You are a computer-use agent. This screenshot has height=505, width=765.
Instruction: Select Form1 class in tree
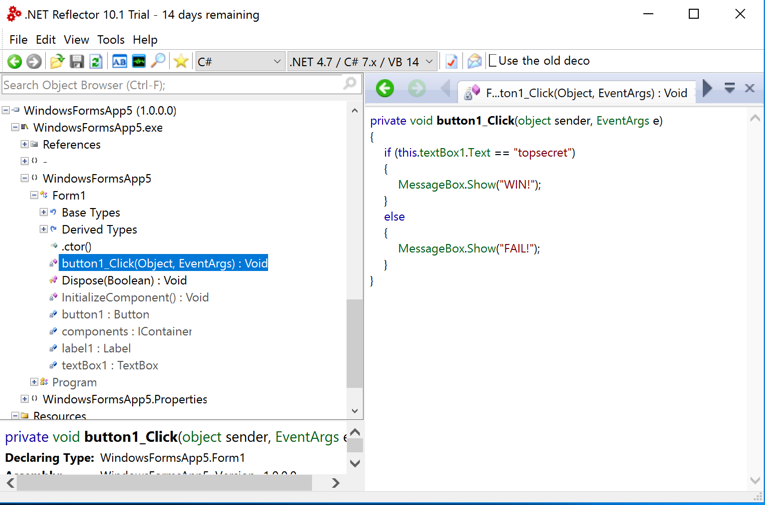(69, 195)
